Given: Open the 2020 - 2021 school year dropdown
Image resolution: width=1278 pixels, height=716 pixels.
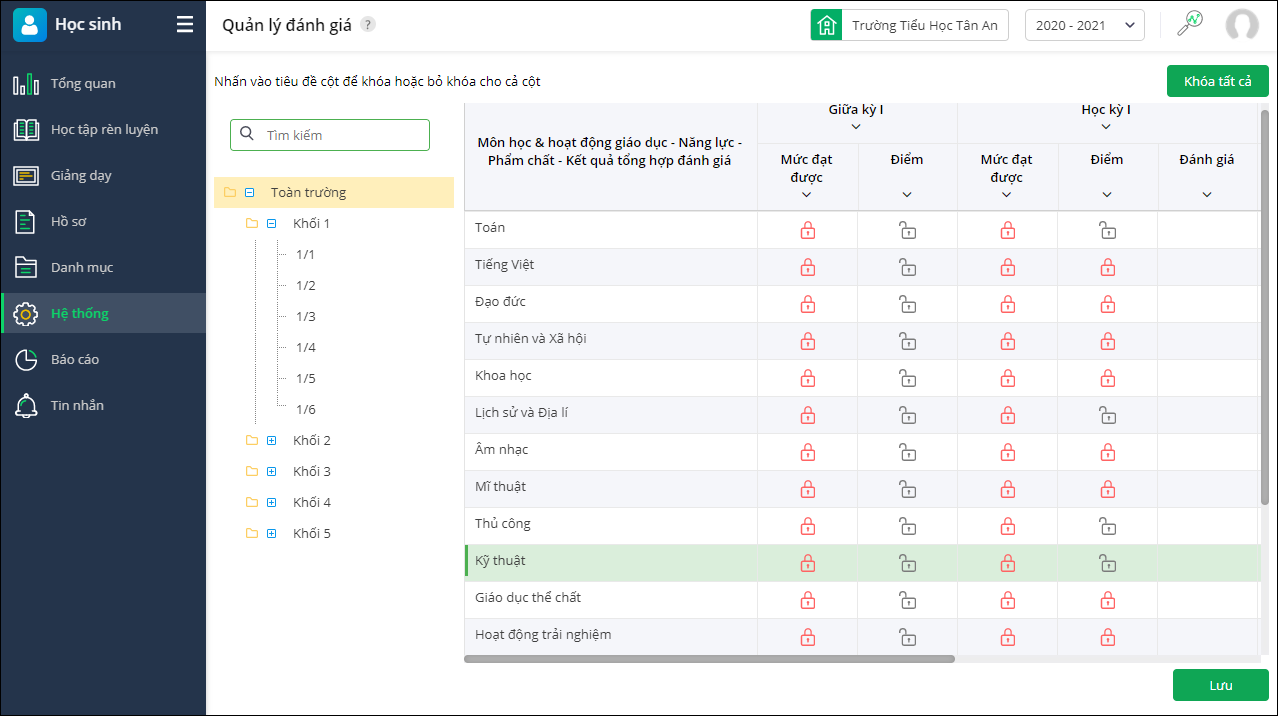Looking at the screenshot, I should point(1084,25).
